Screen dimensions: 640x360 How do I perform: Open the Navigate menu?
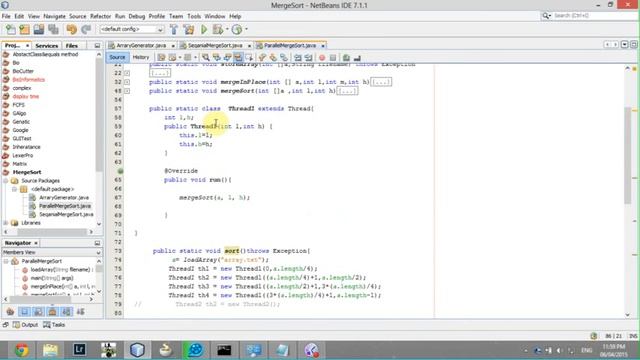coord(54,16)
